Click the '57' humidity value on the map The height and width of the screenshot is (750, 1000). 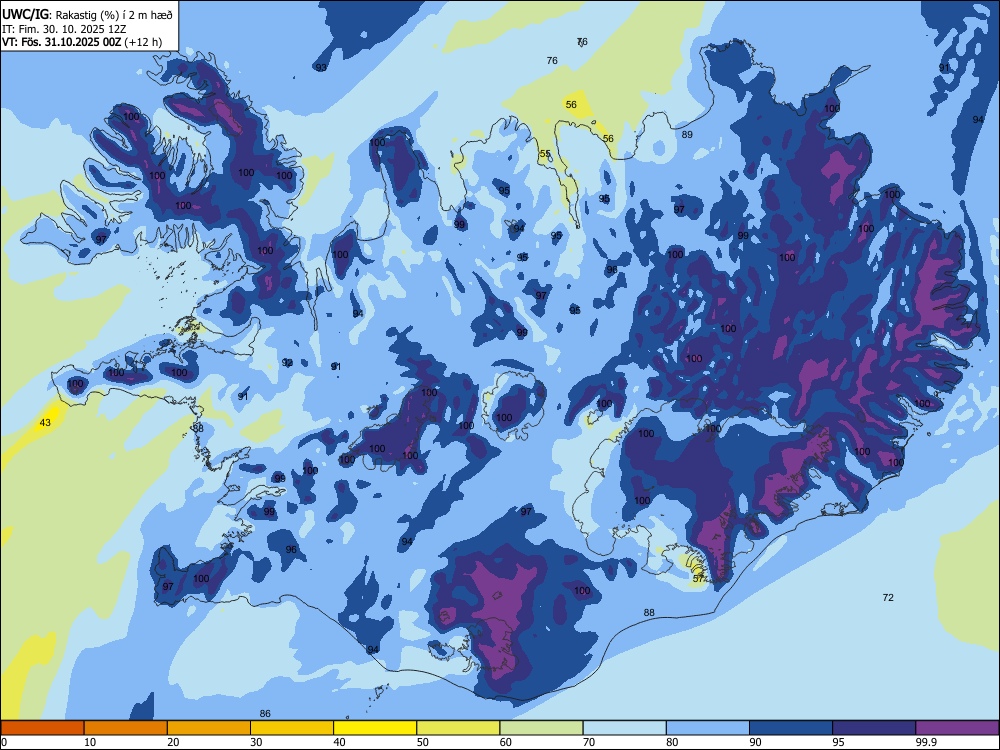tap(698, 578)
